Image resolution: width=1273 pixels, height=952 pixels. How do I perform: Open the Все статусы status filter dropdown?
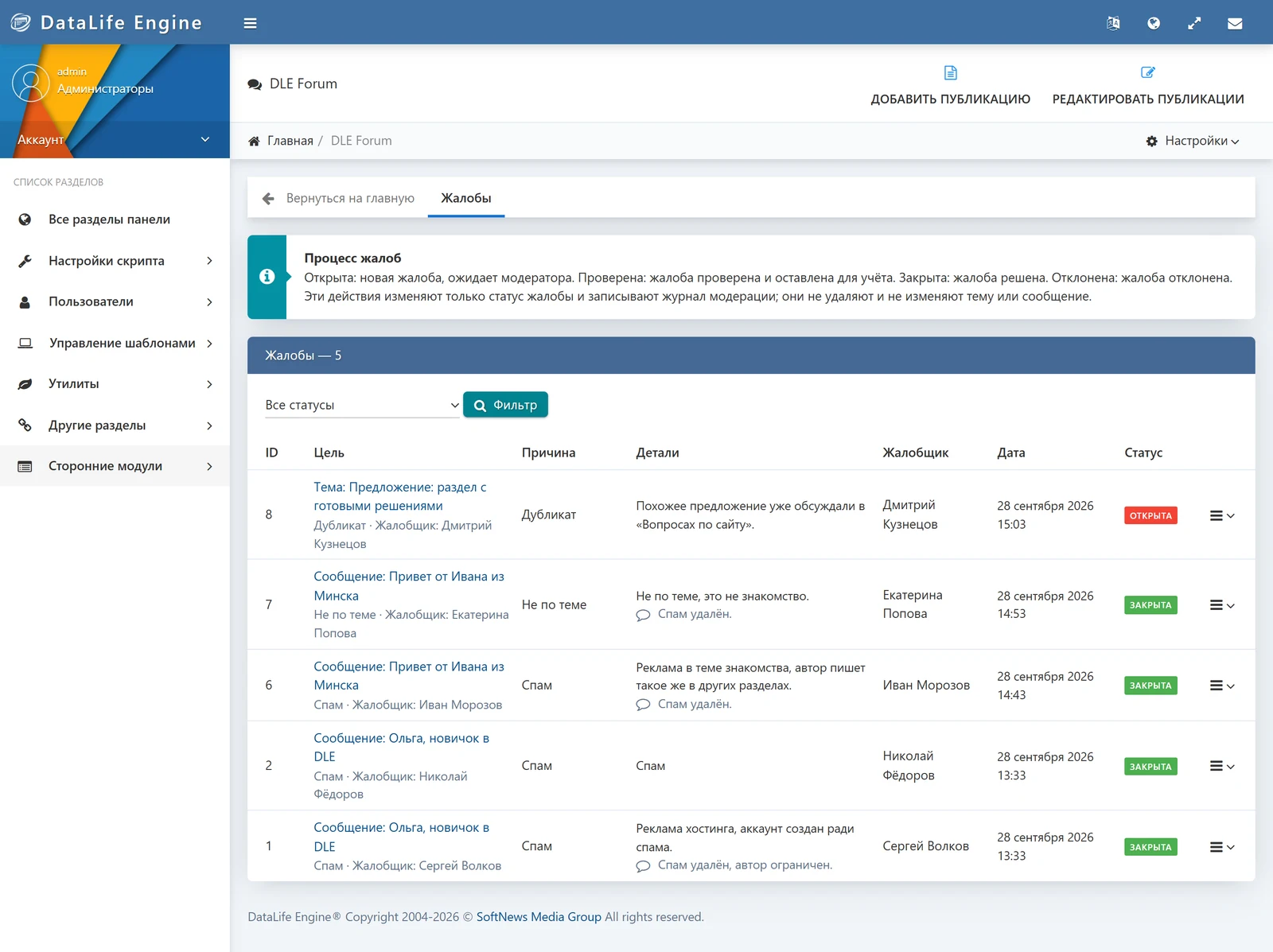click(362, 405)
